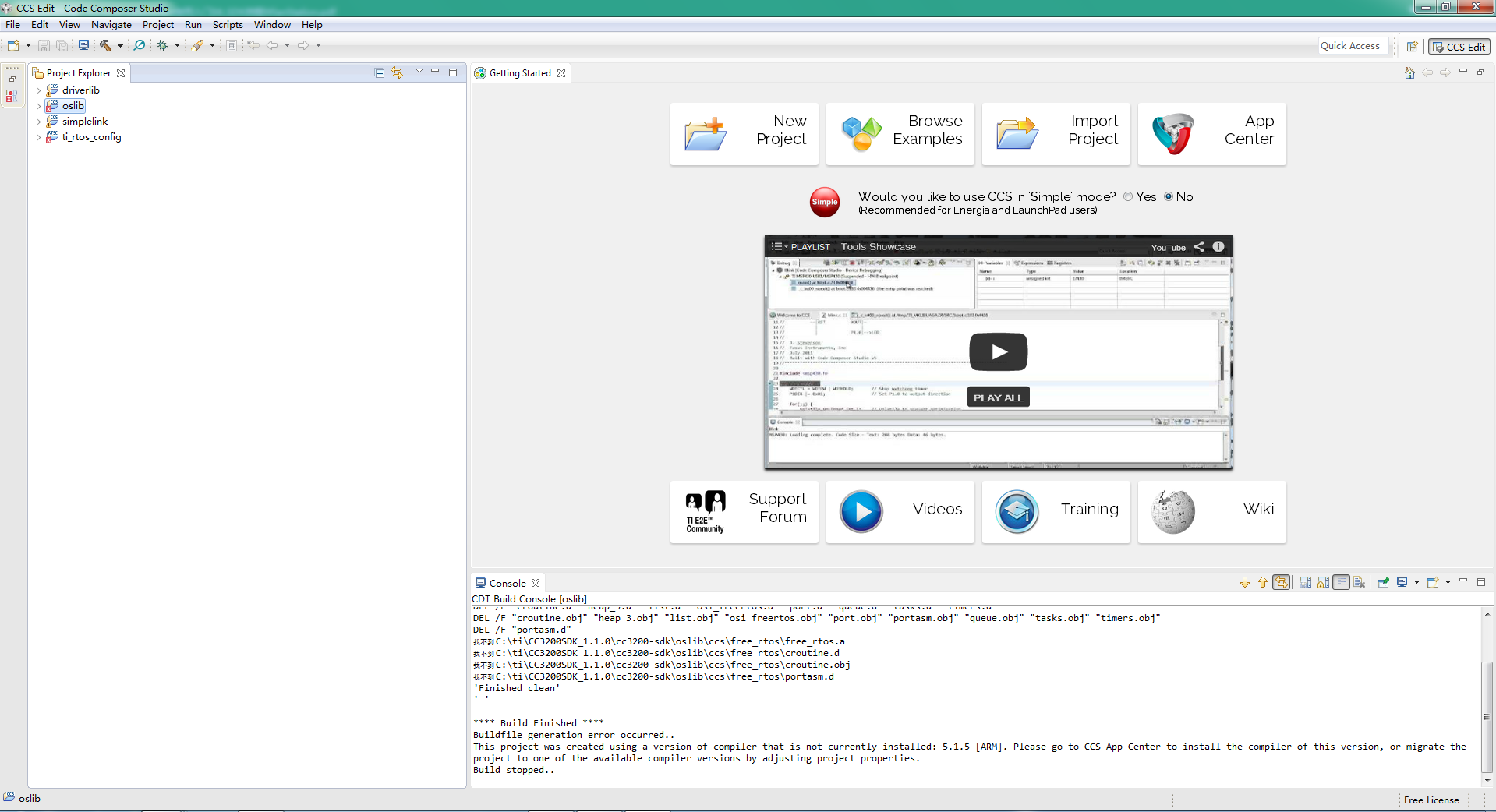Expand the oslib project

point(38,106)
